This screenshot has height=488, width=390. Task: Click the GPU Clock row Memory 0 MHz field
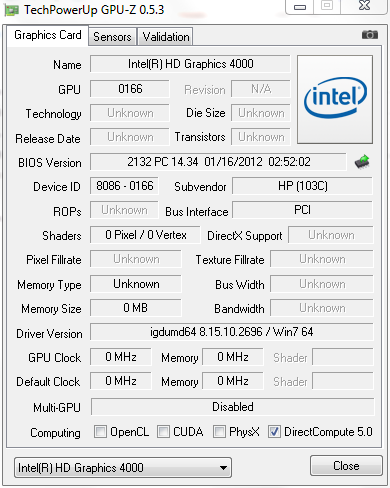click(233, 357)
